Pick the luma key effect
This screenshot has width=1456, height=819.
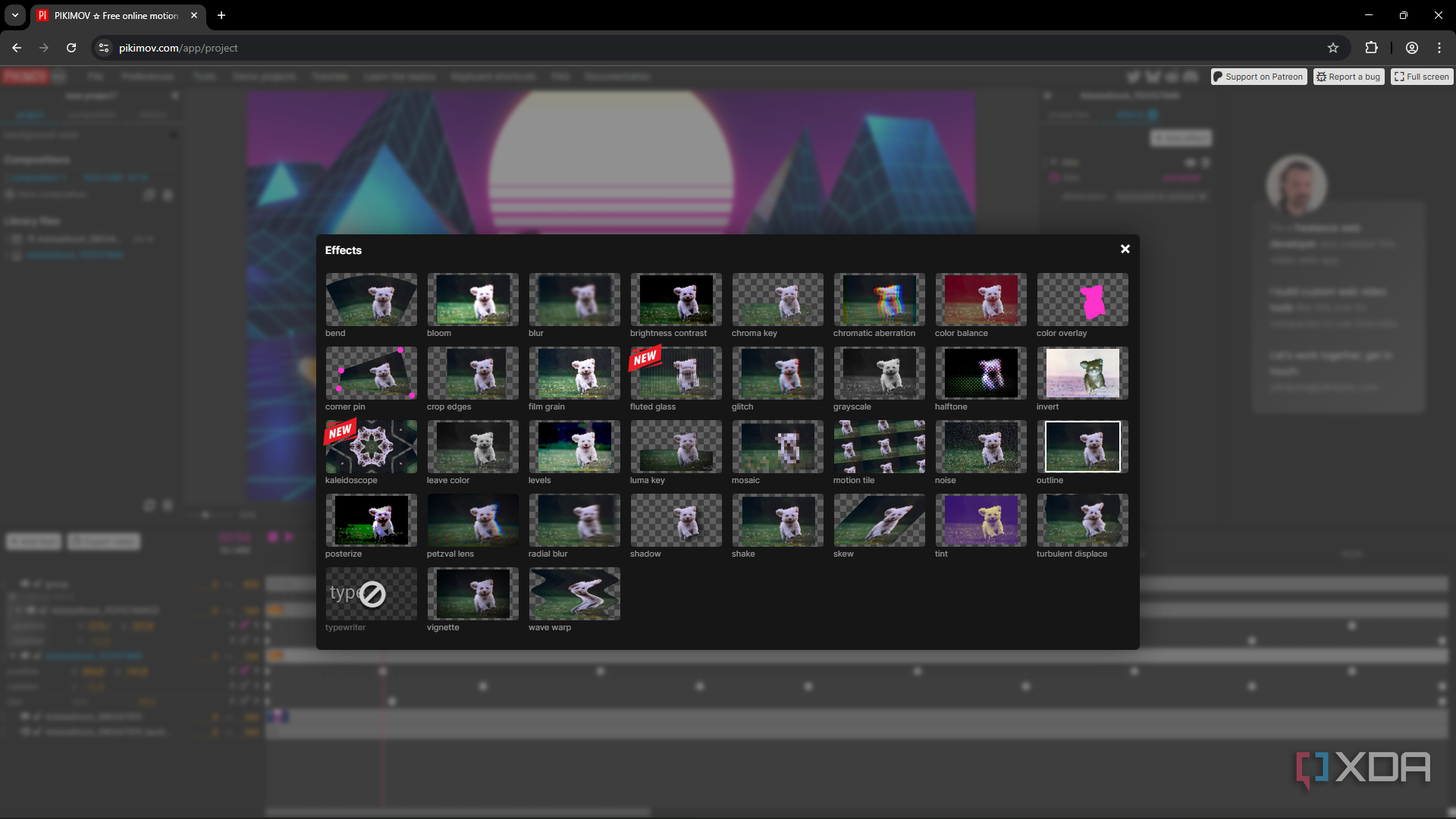[676, 447]
